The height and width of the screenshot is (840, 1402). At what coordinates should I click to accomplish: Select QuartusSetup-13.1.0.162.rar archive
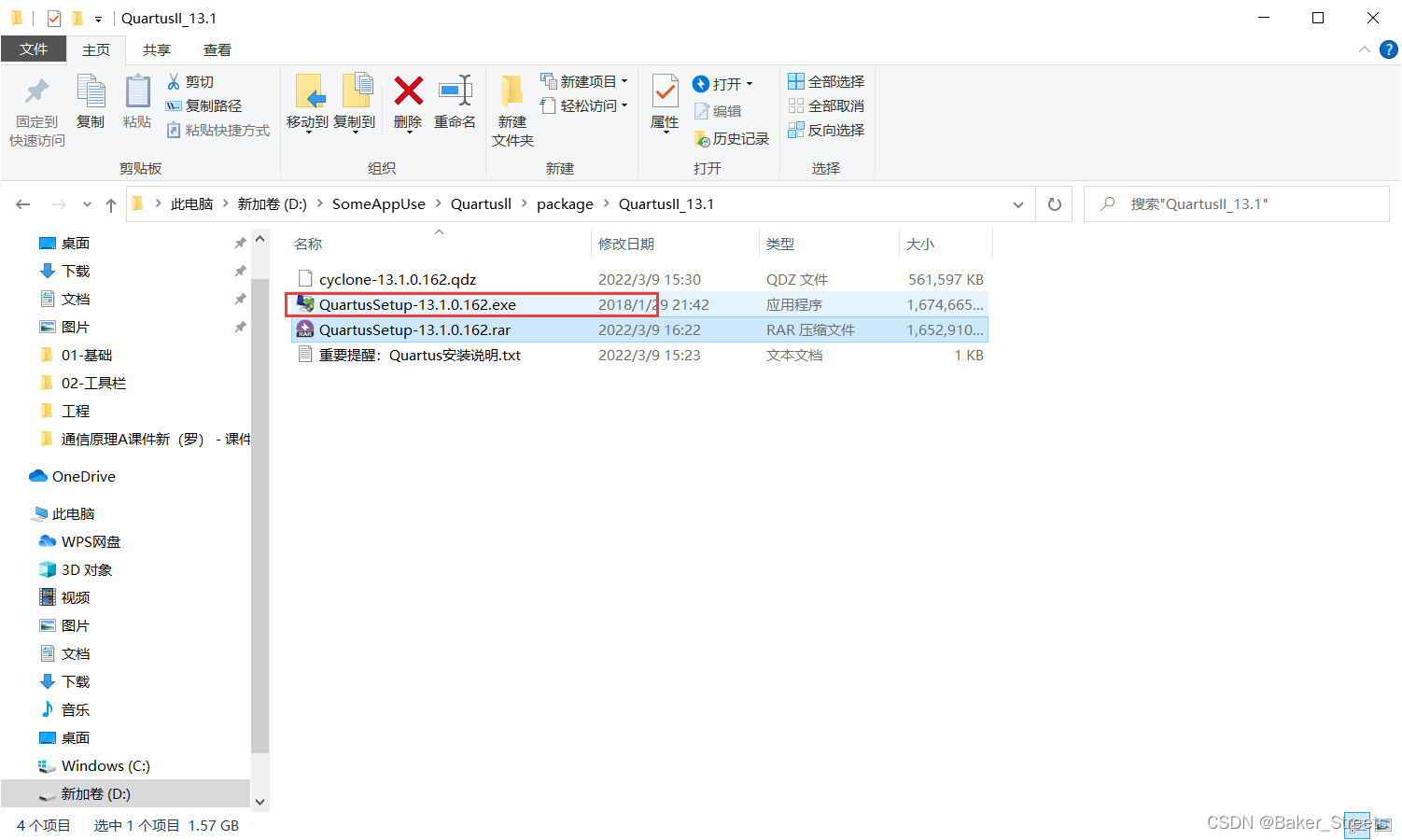point(640,329)
